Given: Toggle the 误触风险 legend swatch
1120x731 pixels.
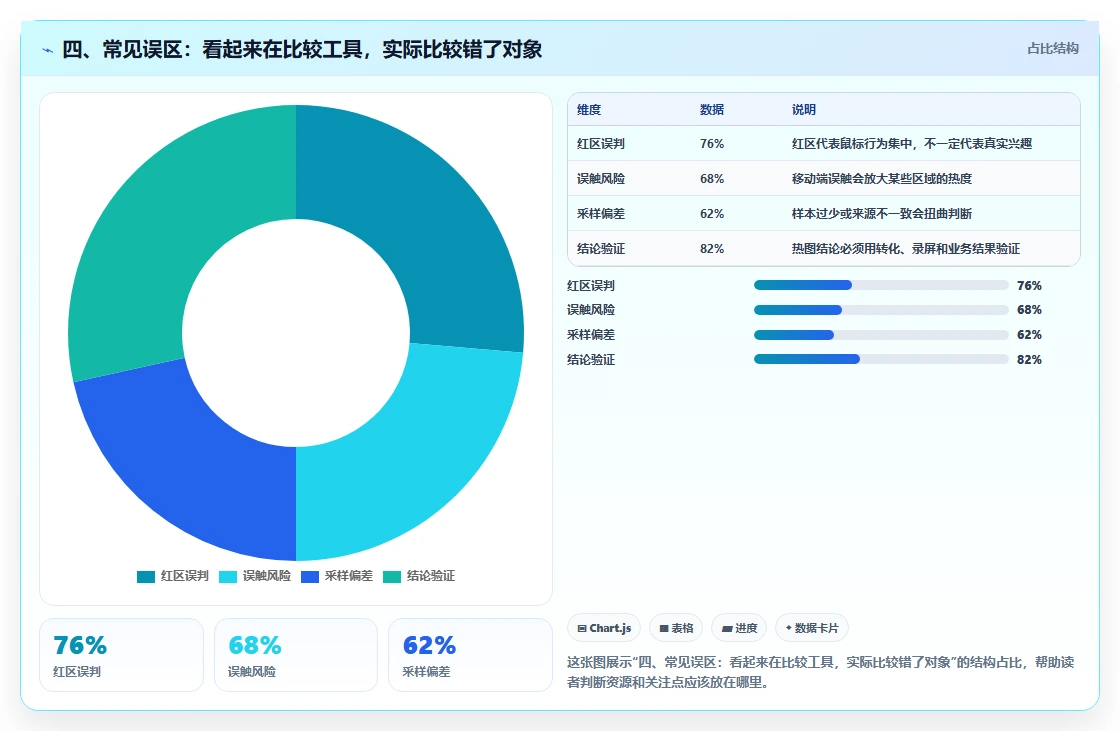Looking at the screenshot, I should click(x=228, y=577).
